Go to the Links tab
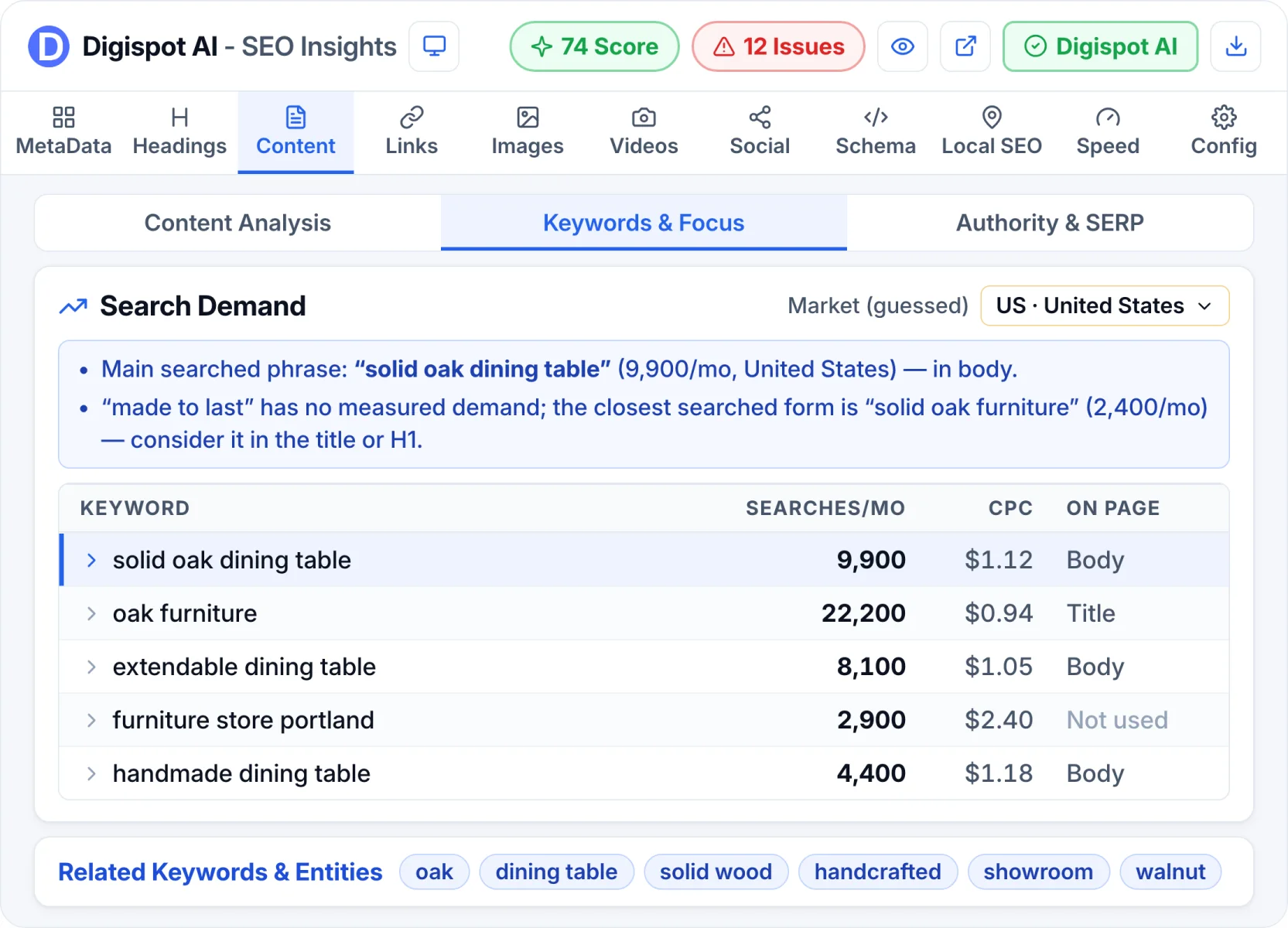This screenshot has width=1288, height=928. pos(412,132)
